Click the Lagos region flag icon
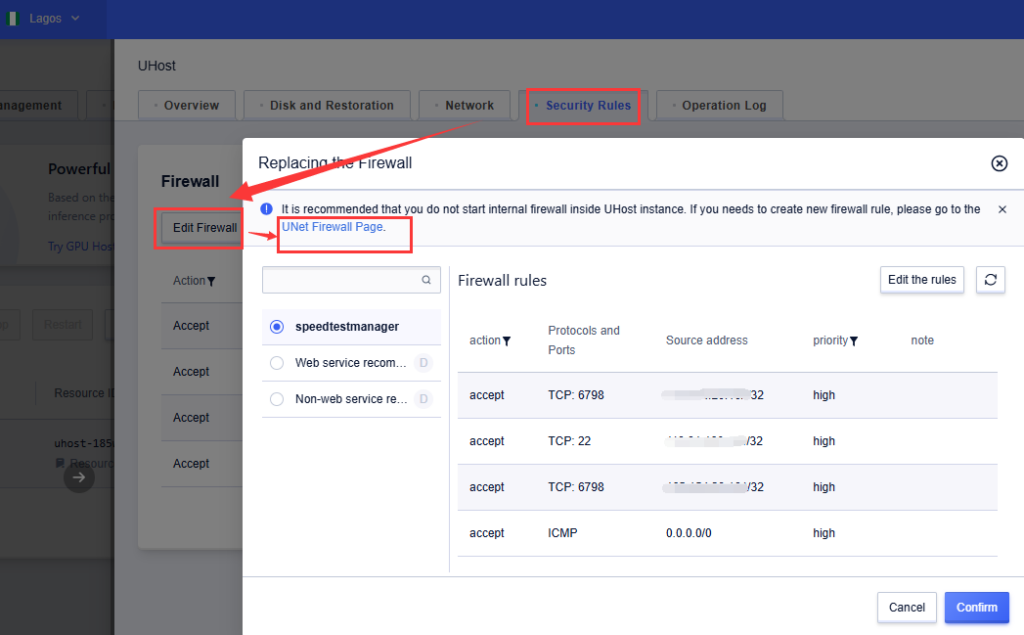 coord(12,18)
